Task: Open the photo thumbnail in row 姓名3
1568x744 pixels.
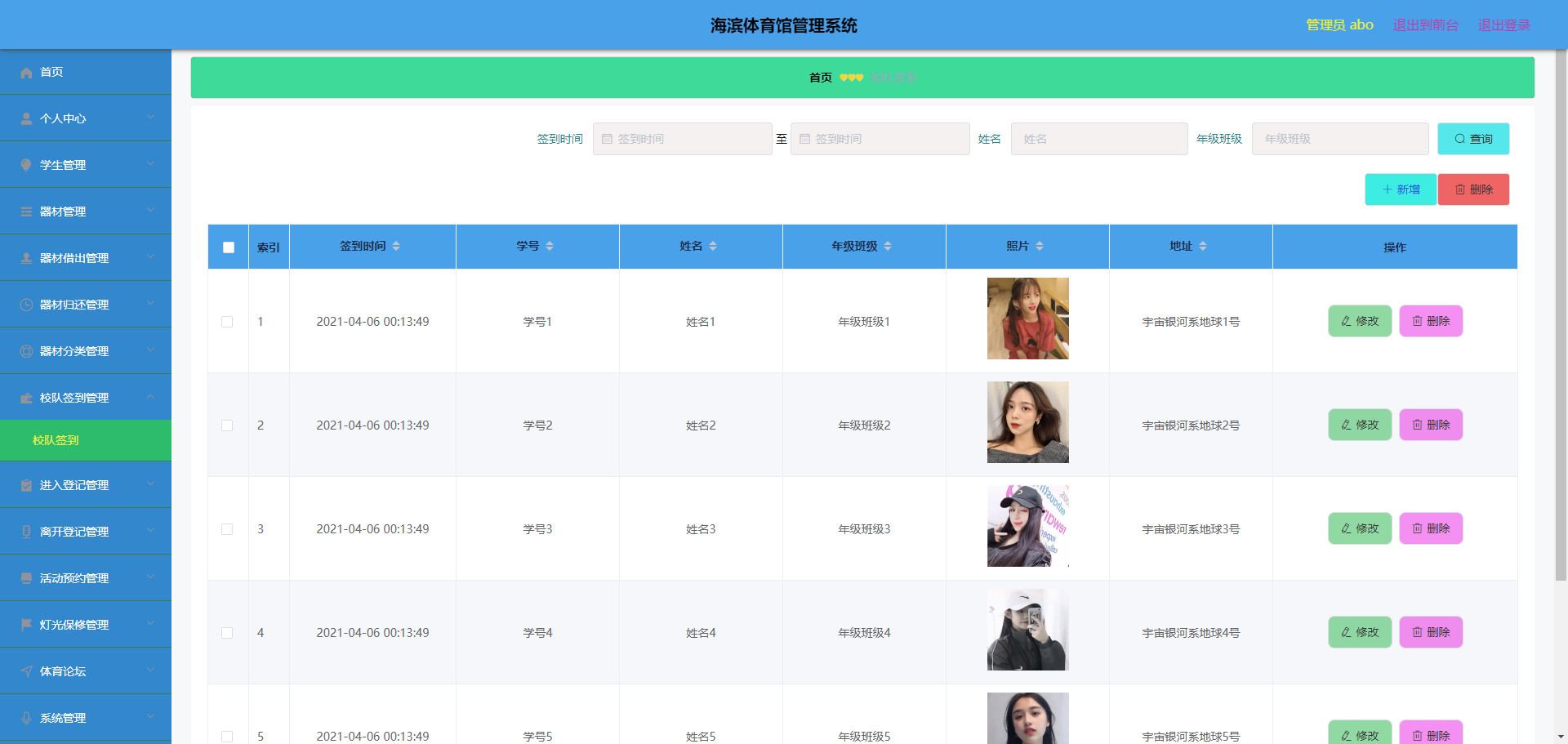Action: (x=1028, y=526)
